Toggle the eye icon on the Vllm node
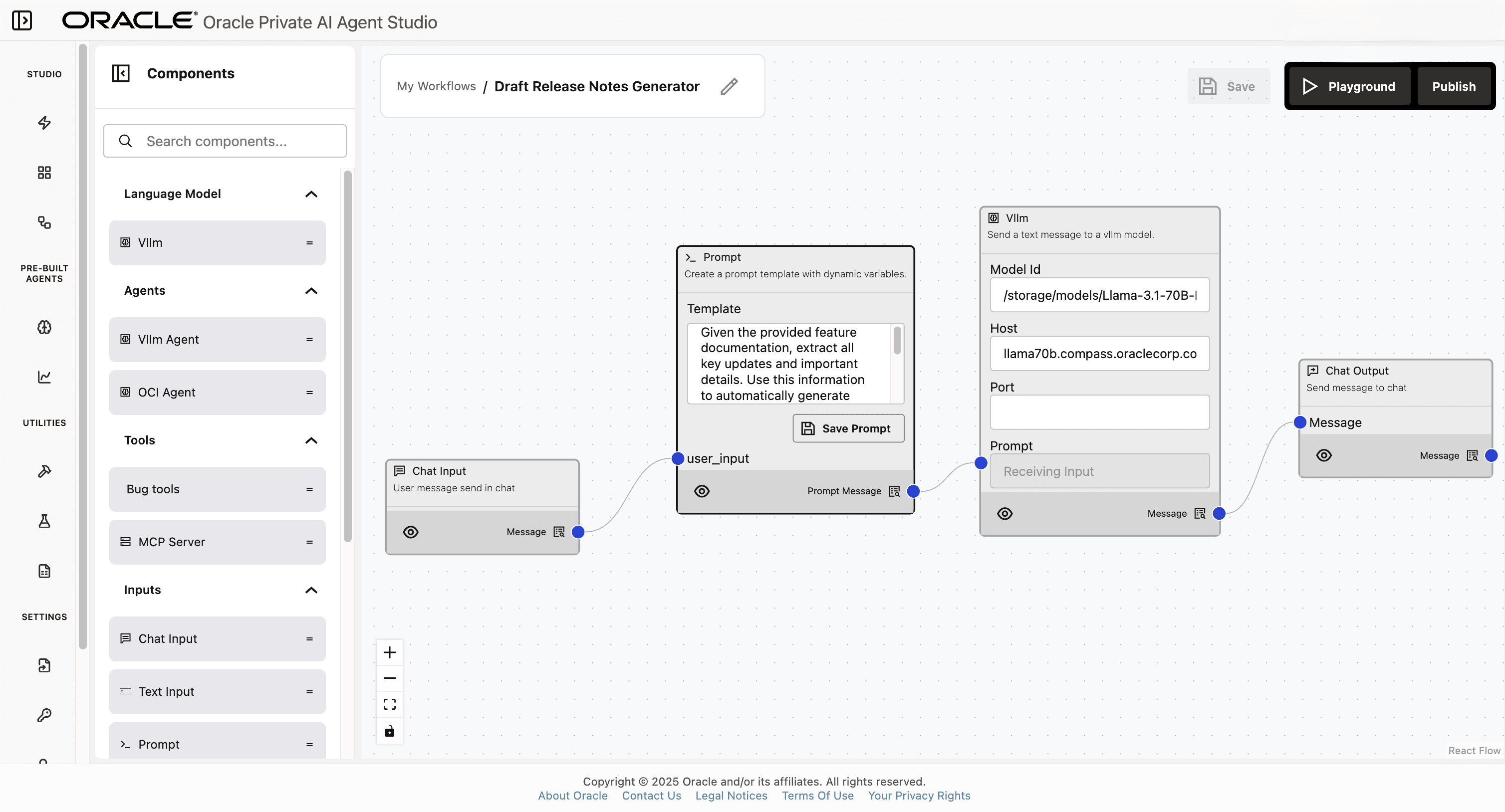Viewport: 1505px width, 812px height. coord(1005,513)
